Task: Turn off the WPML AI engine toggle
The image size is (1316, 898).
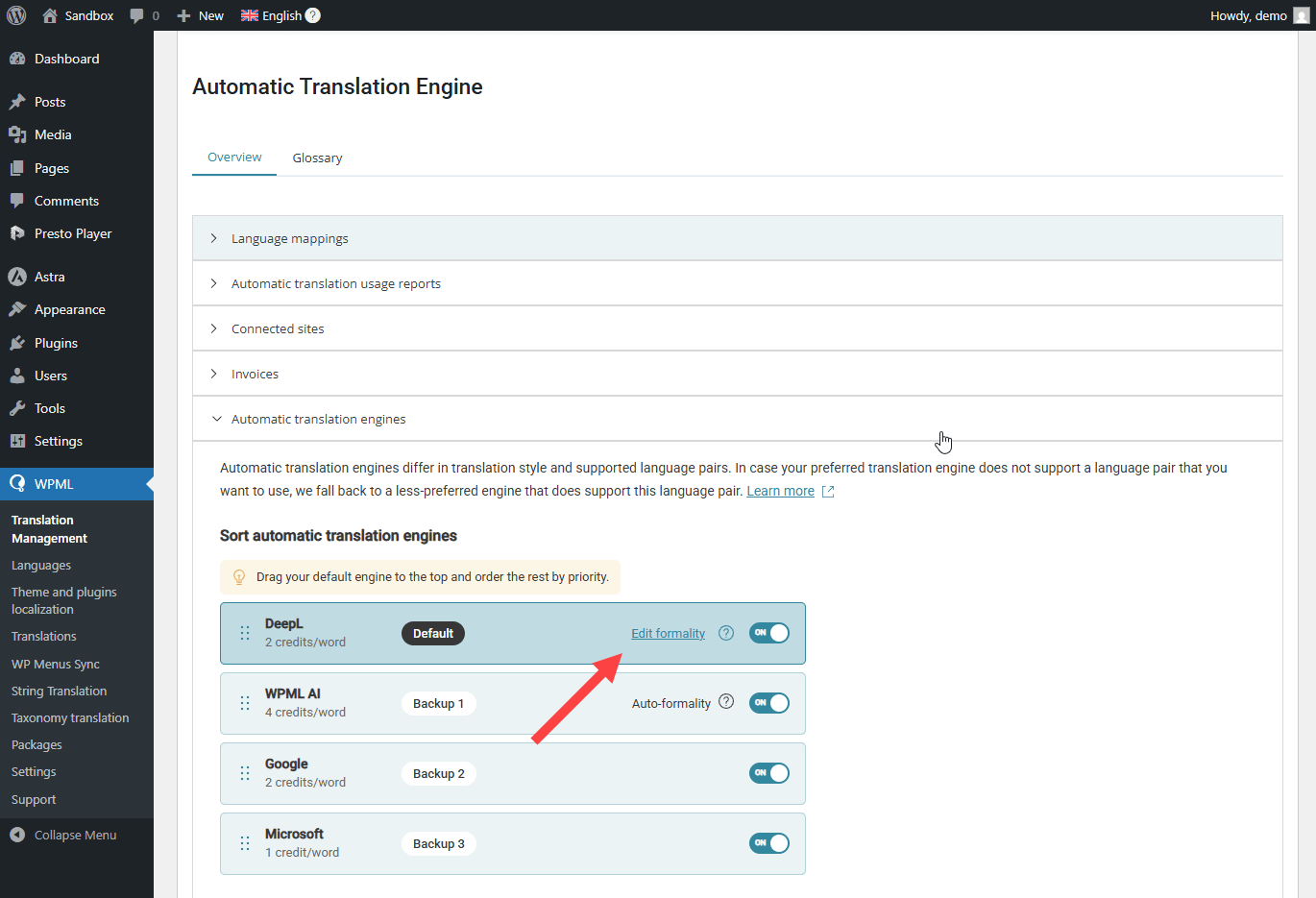Action: (769, 703)
